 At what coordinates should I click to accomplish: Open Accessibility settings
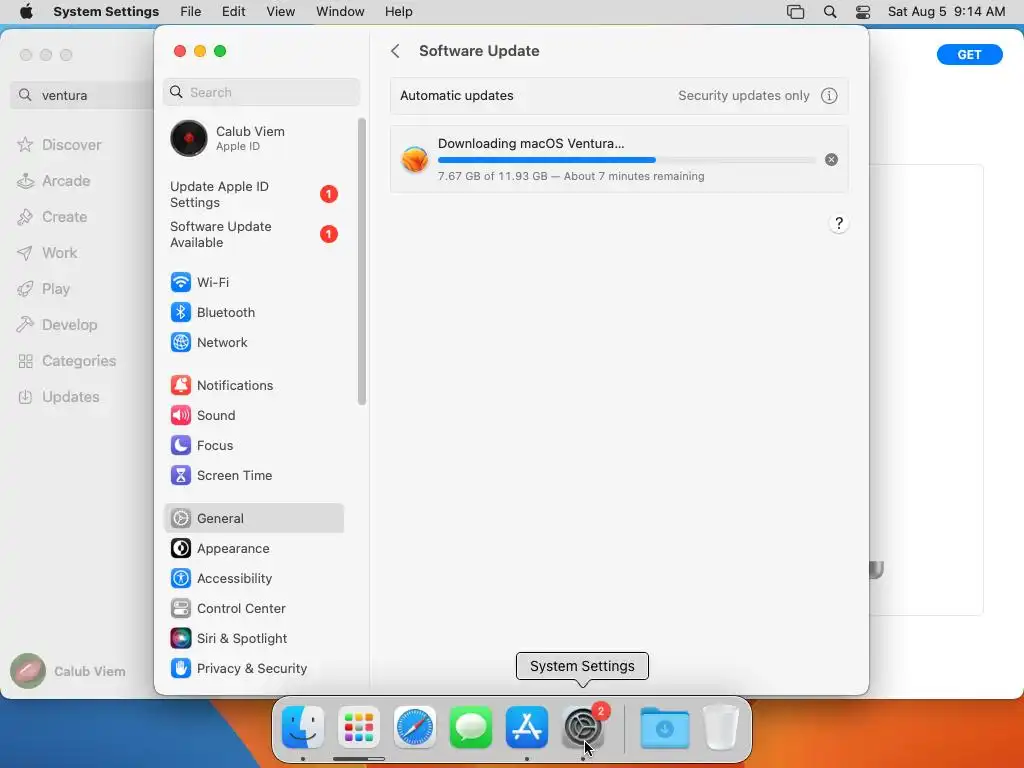tap(253, 579)
